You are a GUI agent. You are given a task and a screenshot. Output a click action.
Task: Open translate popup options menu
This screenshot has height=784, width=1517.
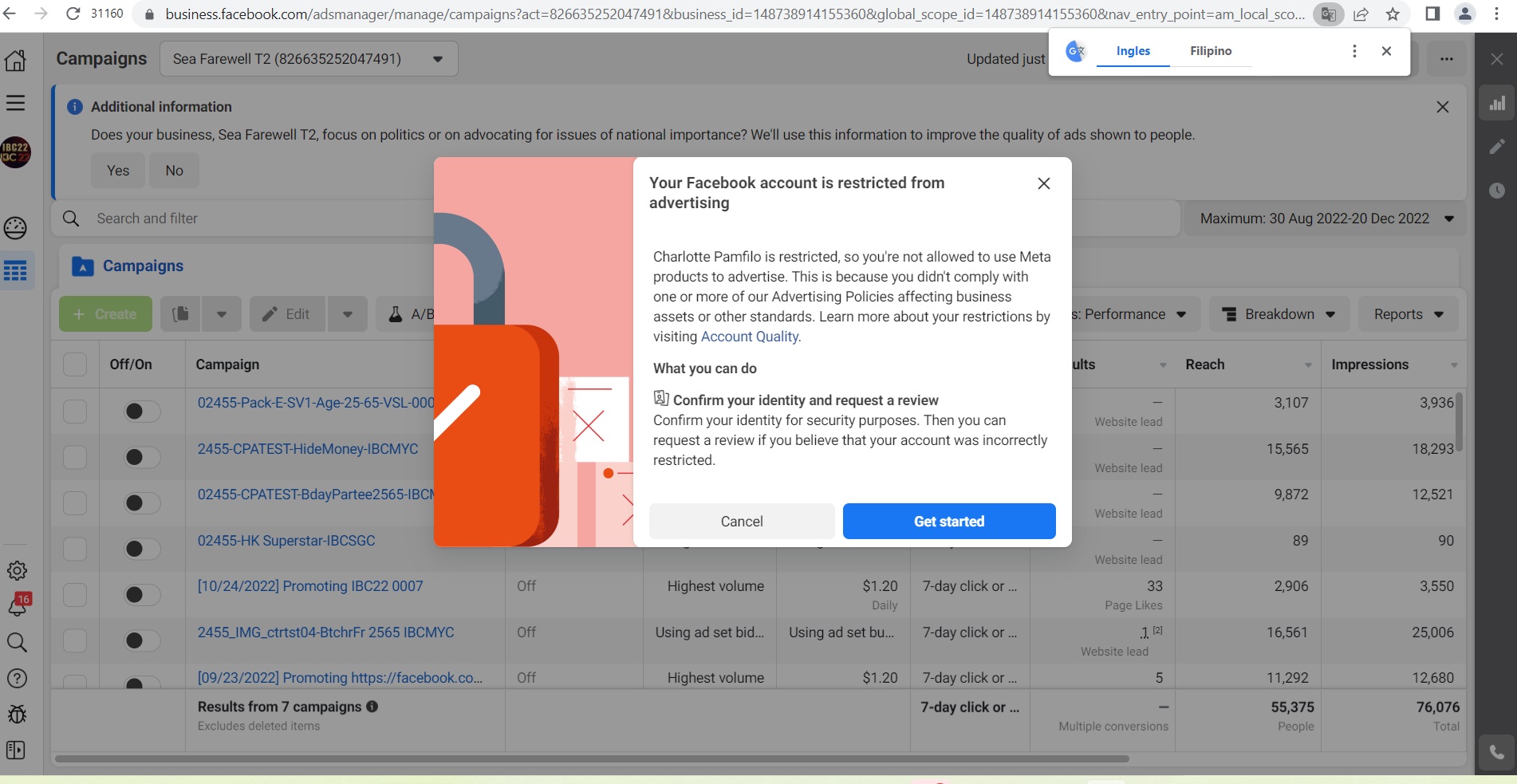[1354, 51]
